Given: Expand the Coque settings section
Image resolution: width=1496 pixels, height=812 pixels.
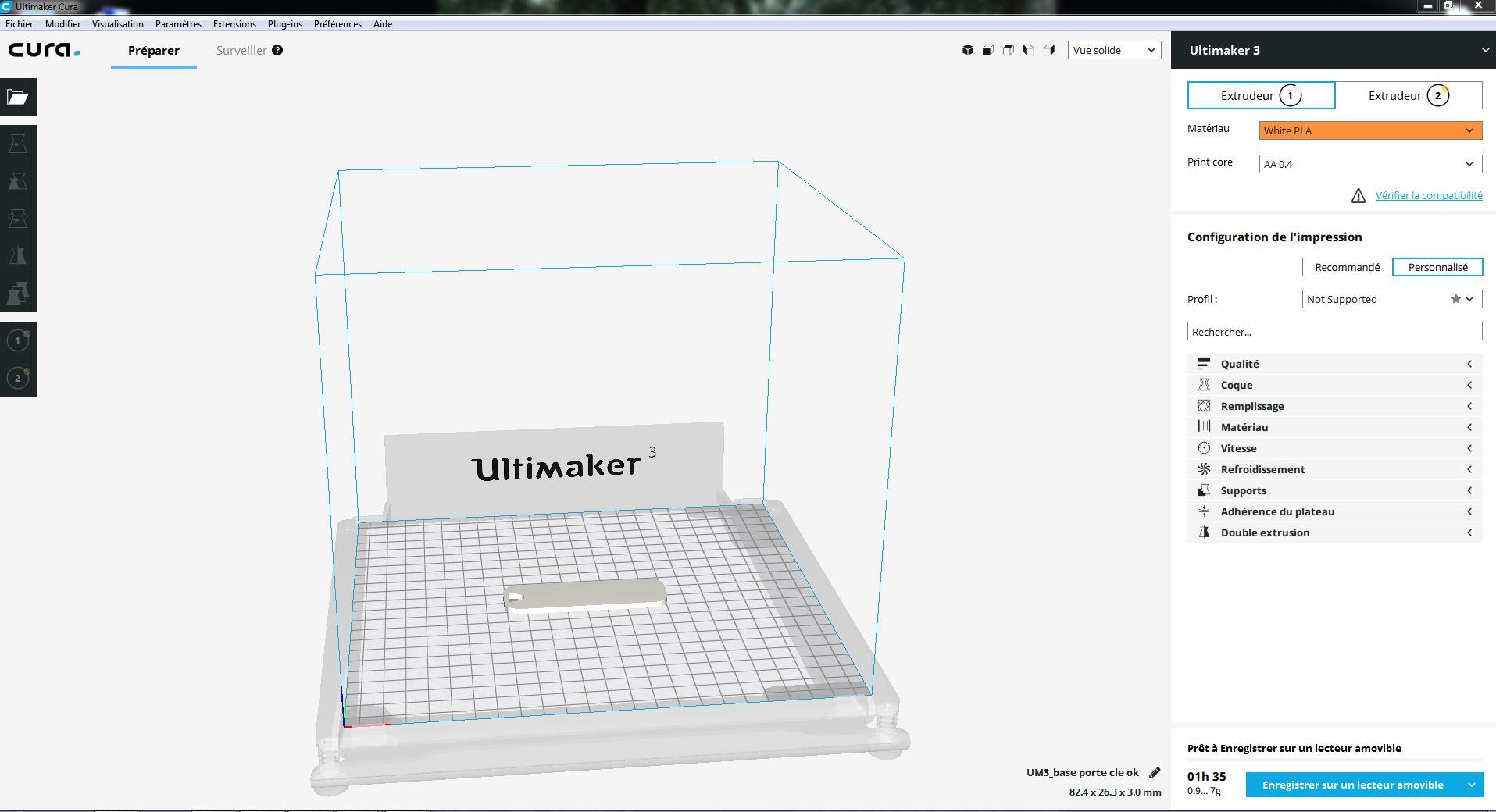Looking at the screenshot, I should [x=1334, y=385].
